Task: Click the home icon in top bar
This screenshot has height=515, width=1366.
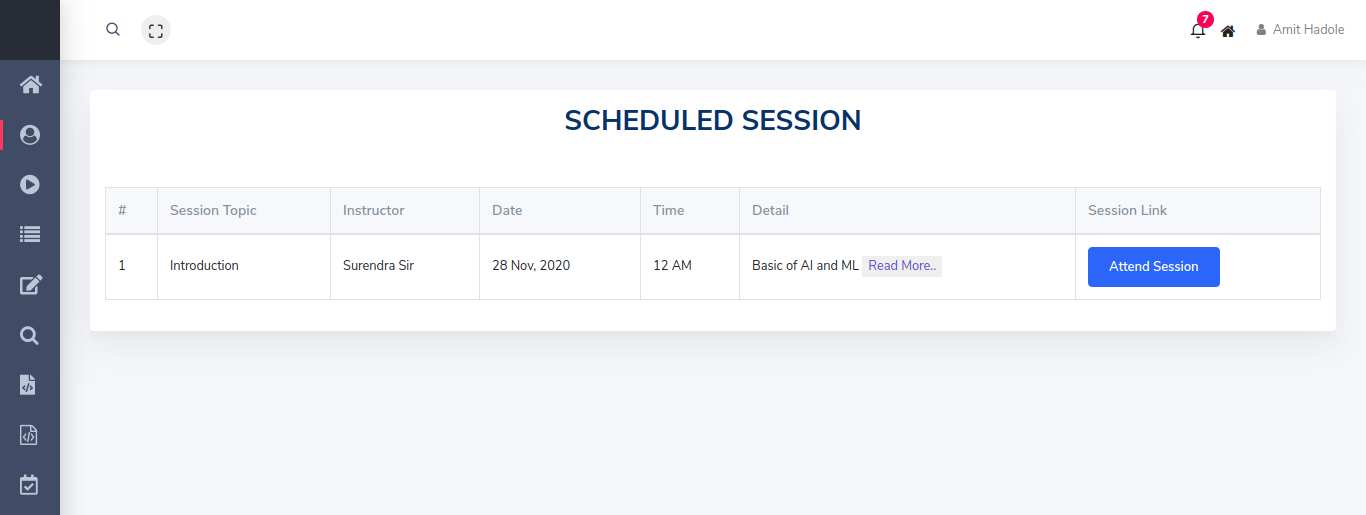Action: [x=1228, y=31]
